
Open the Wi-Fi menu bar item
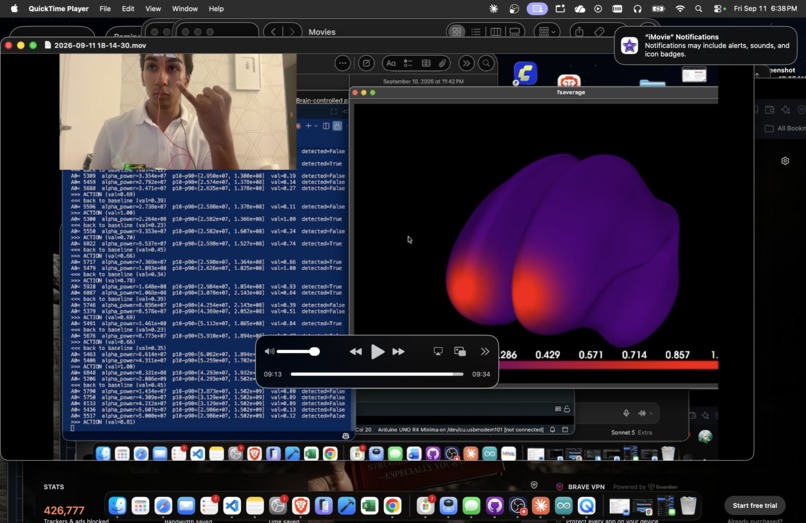pos(680,9)
